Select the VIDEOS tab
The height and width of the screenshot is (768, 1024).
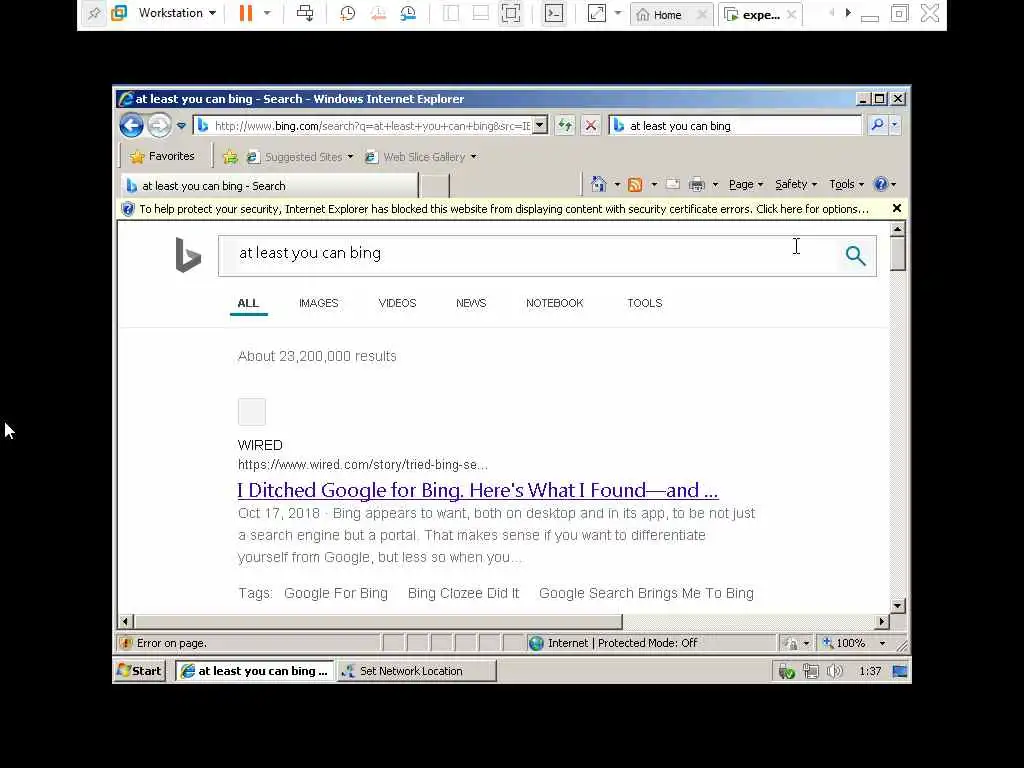(397, 303)
